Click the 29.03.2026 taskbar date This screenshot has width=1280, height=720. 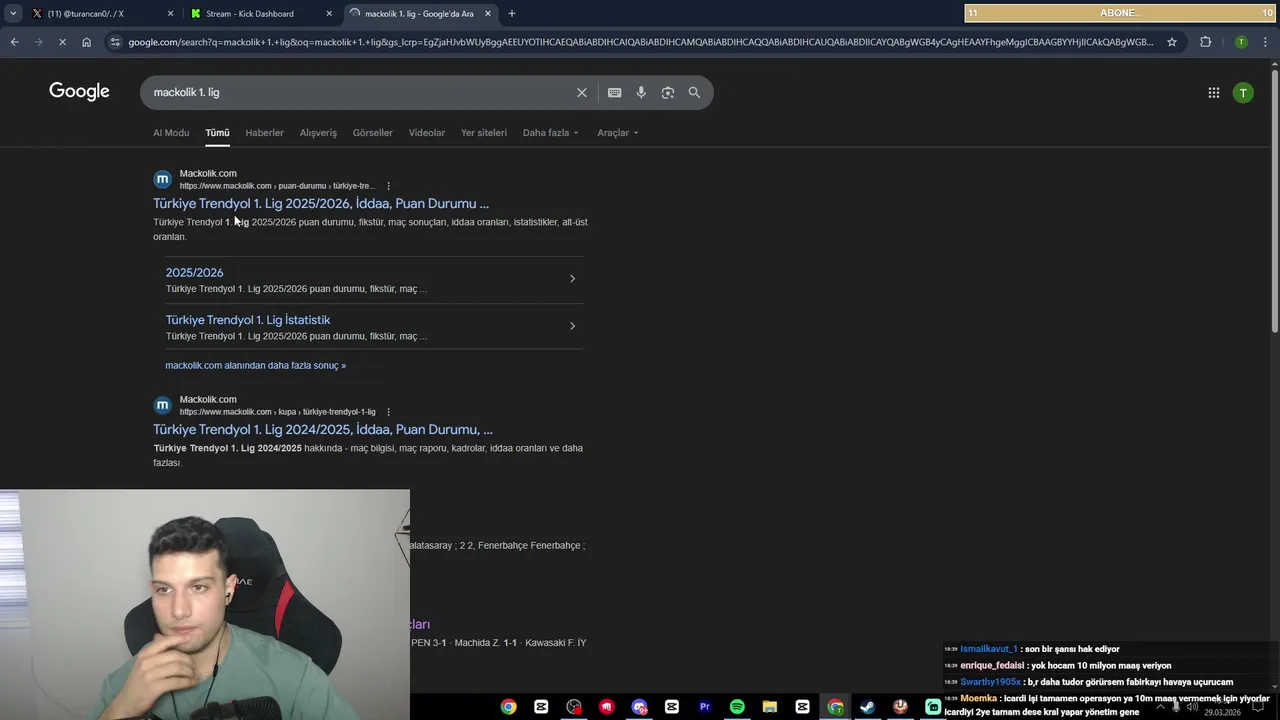pos(1222,713)
